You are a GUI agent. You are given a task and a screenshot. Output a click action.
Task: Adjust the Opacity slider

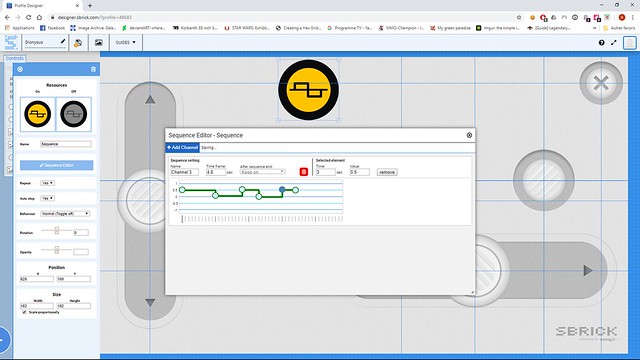pos(57,250)
